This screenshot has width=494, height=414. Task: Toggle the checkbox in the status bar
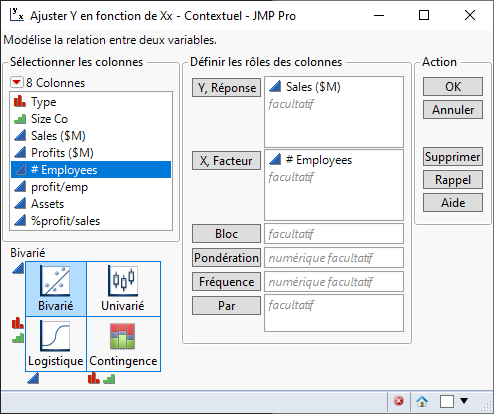[447, 401]
